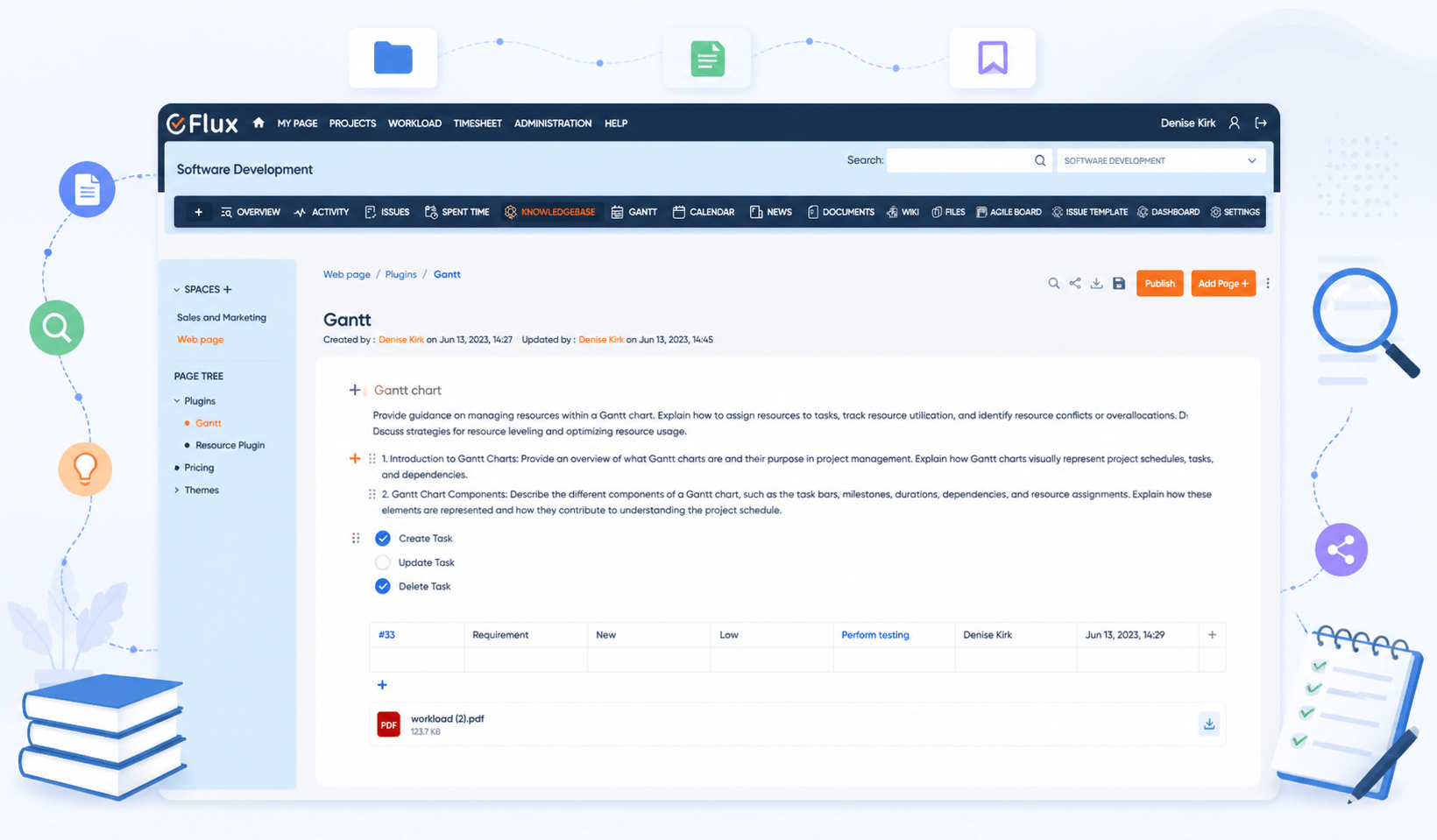The image size is (1437, 840).
Task: Open the user profile icon beside Denise Kirk
Action: pyautogui.click(x=1234, y=123)
